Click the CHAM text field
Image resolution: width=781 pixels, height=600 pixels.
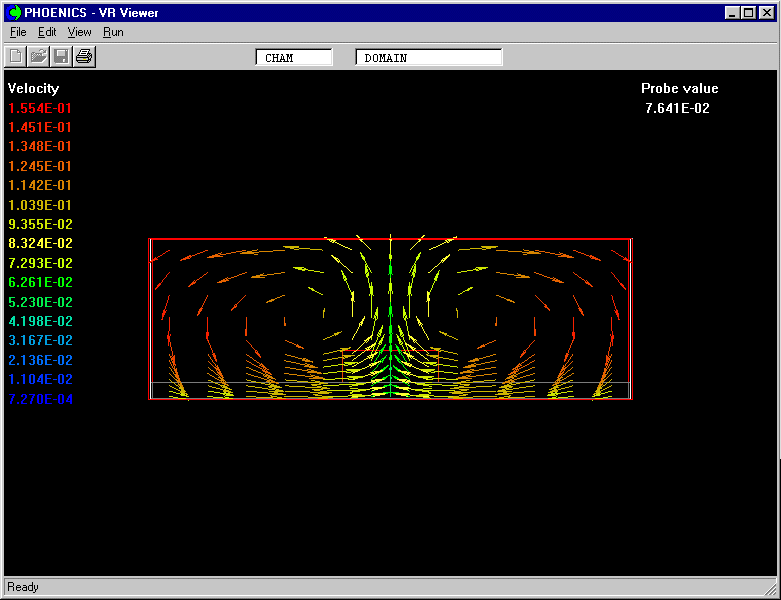294,58
